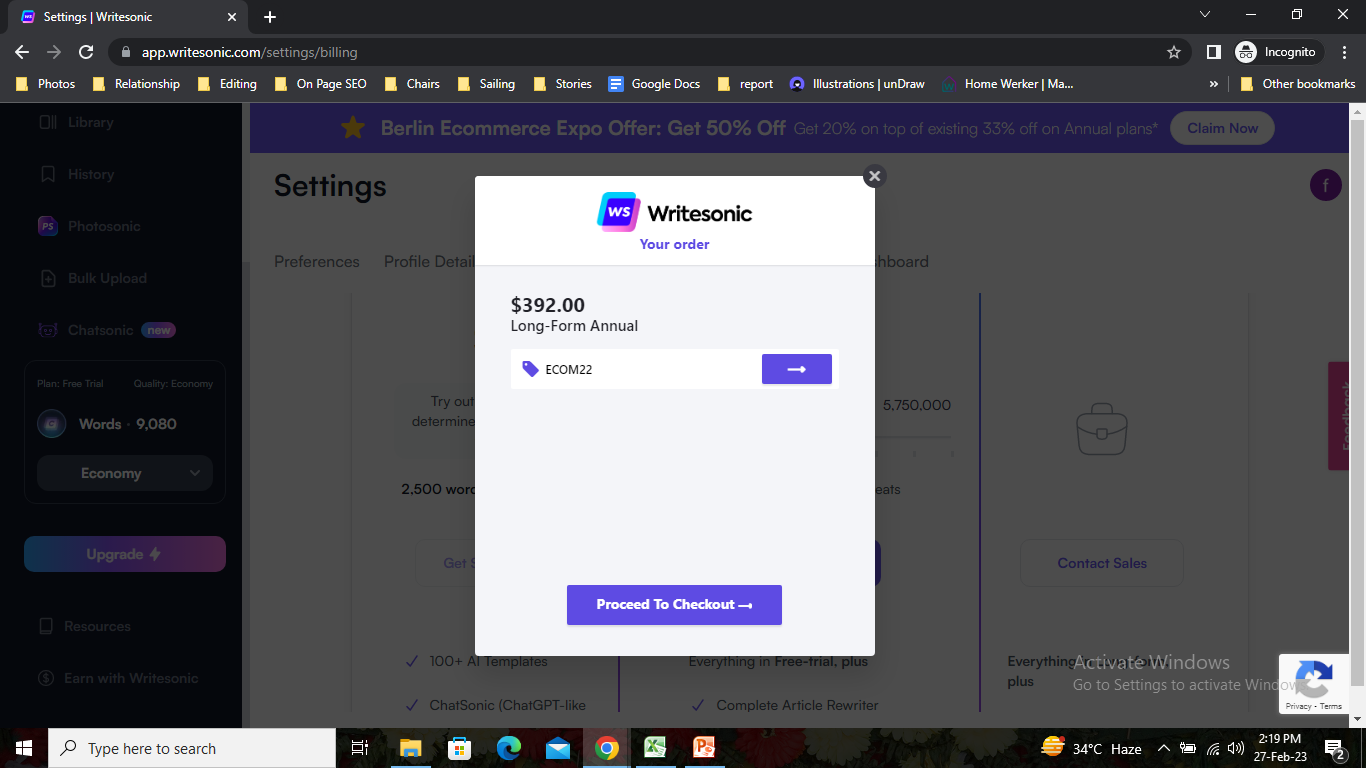Viewport: 1366px width, 768px height.
Task: Click the Words counter icon
Action: point(52,424)
